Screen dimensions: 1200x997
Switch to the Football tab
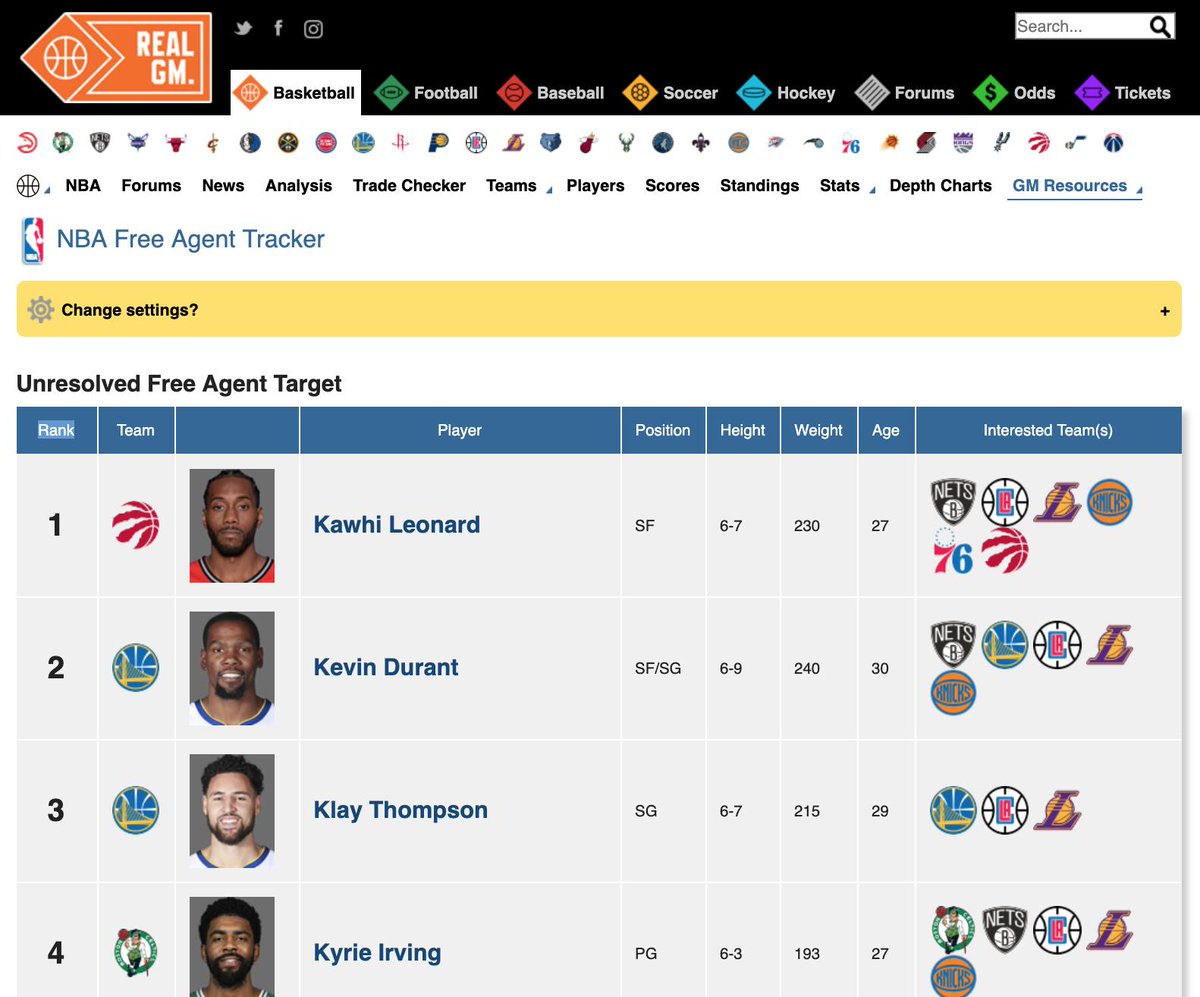click(426, 93)
